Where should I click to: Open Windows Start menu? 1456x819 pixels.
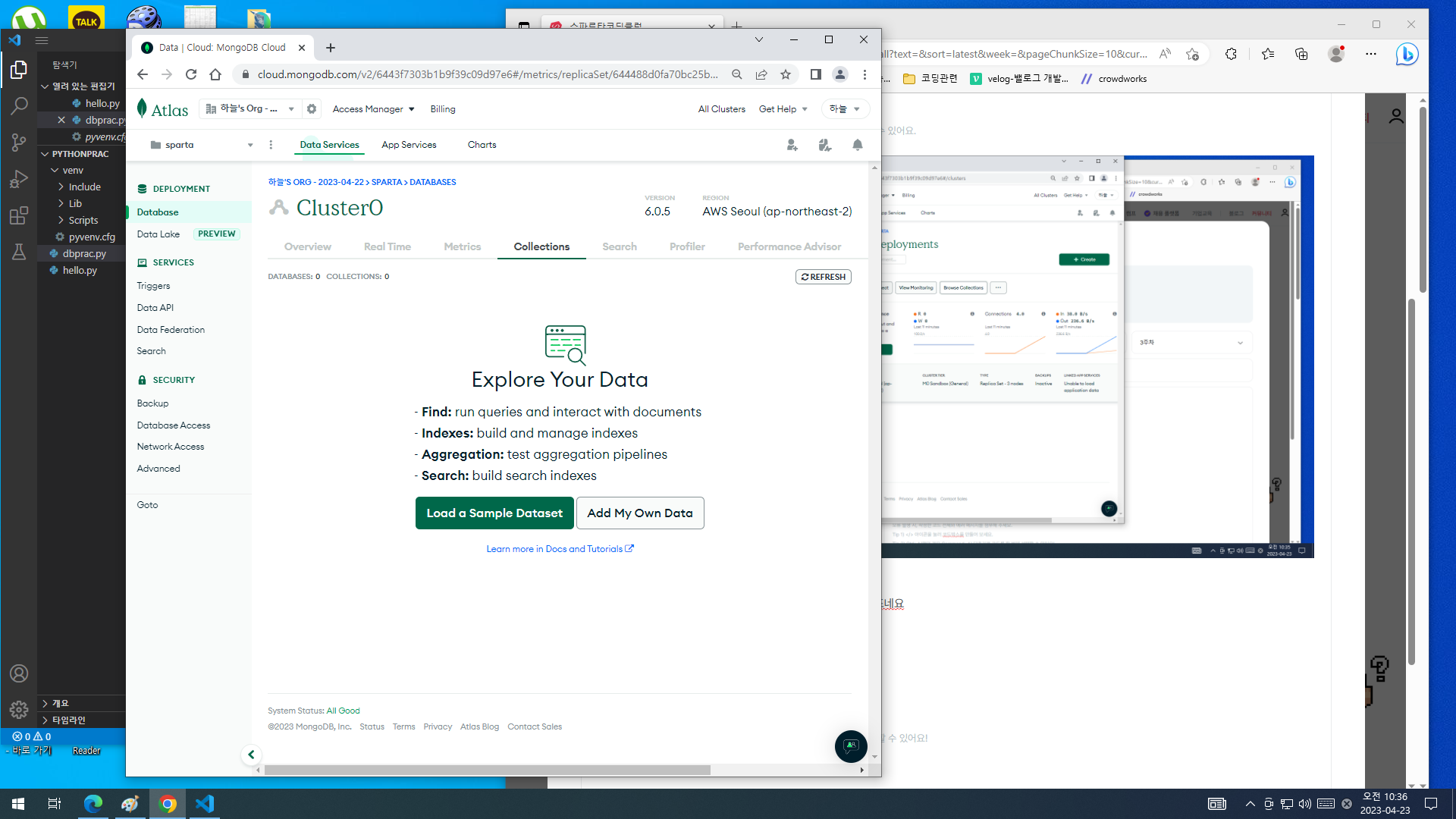click(x=18, y=804)
